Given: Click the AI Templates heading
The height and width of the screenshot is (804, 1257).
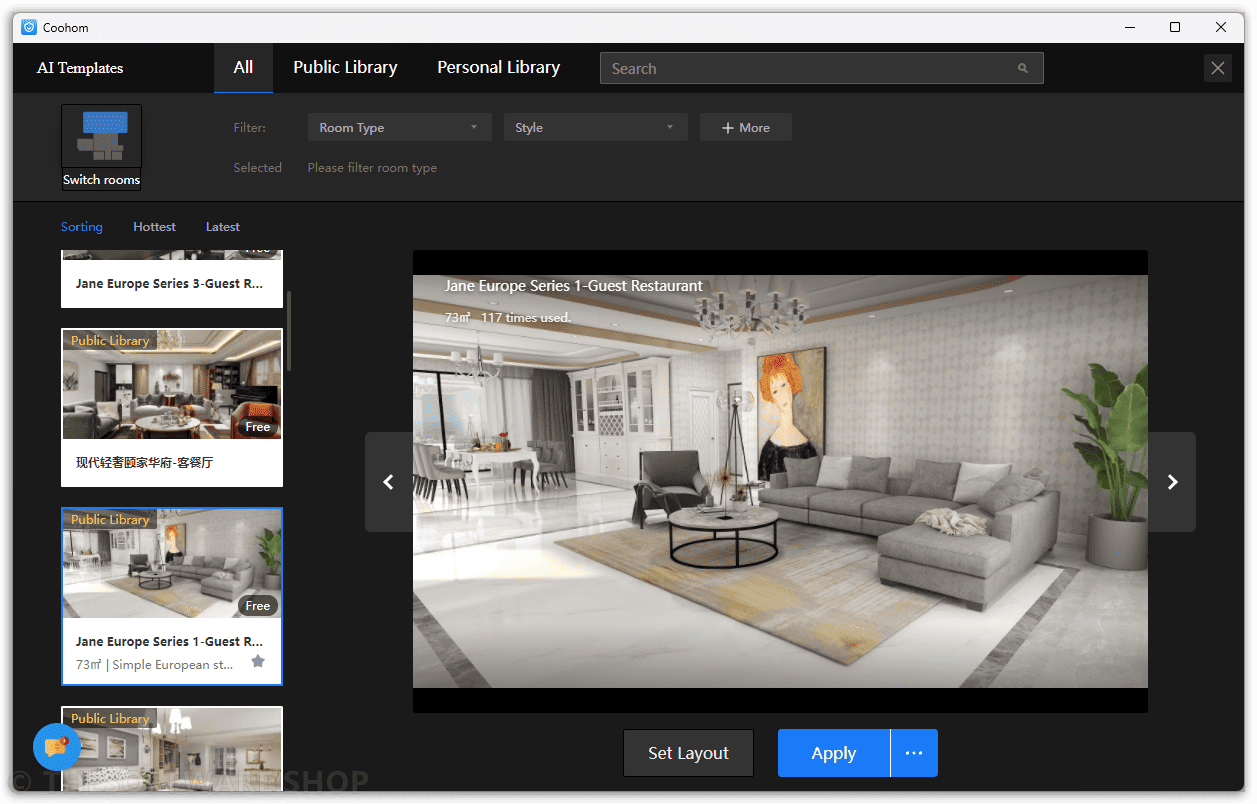Looking at the screenshot, I should 80,68.
